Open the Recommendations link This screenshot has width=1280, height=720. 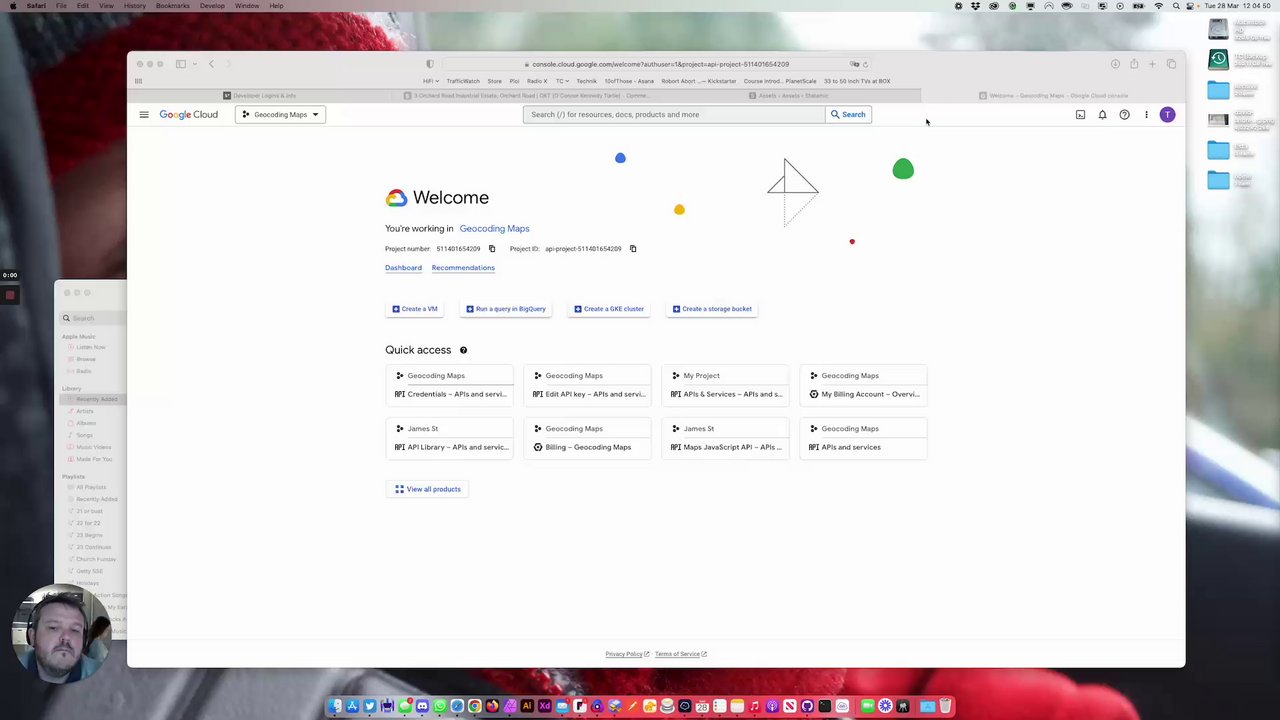click(x=463, y=268)
